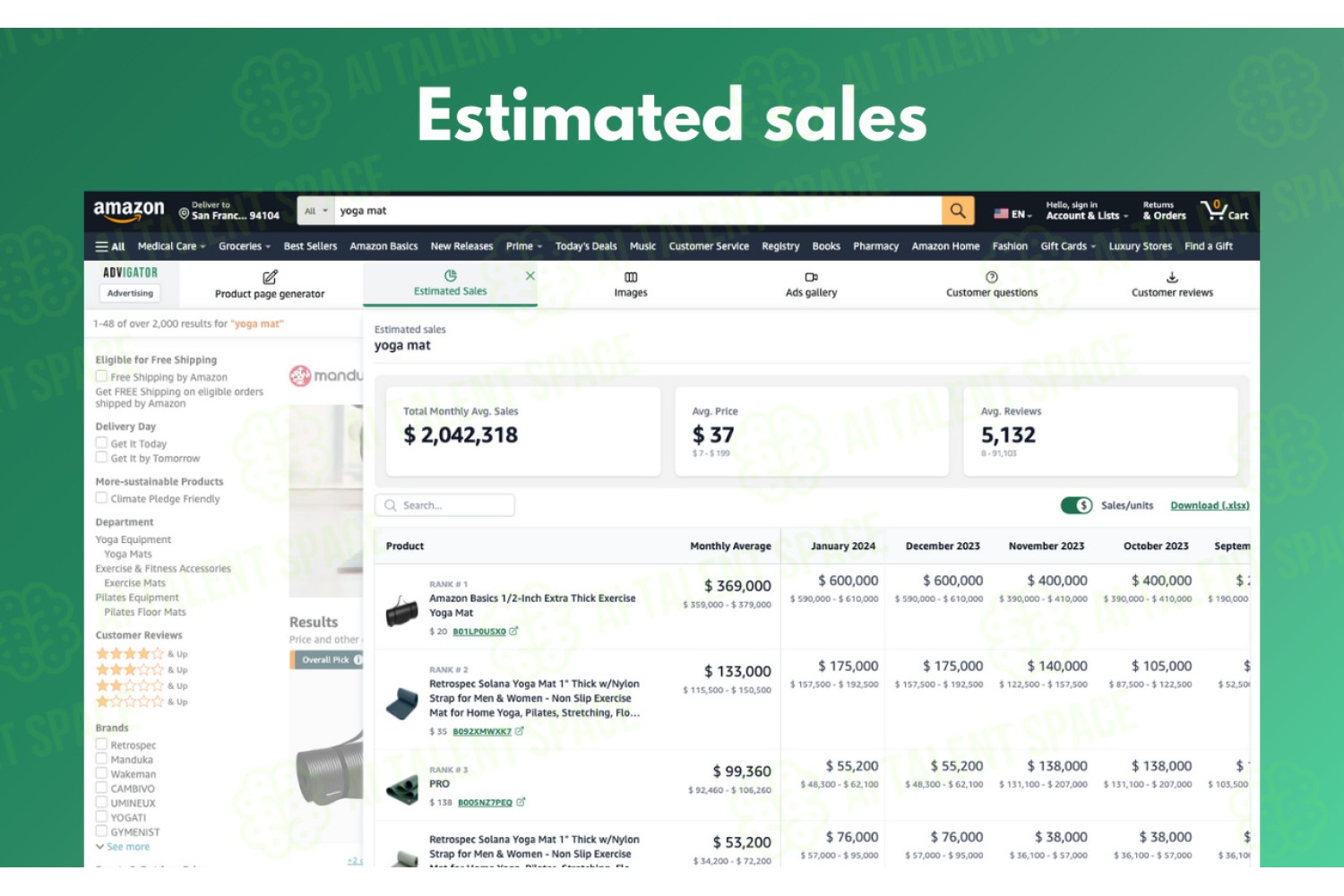
Task: Click the PRO rank 3 mat thumbnail
Action: [x=401, y=789]
